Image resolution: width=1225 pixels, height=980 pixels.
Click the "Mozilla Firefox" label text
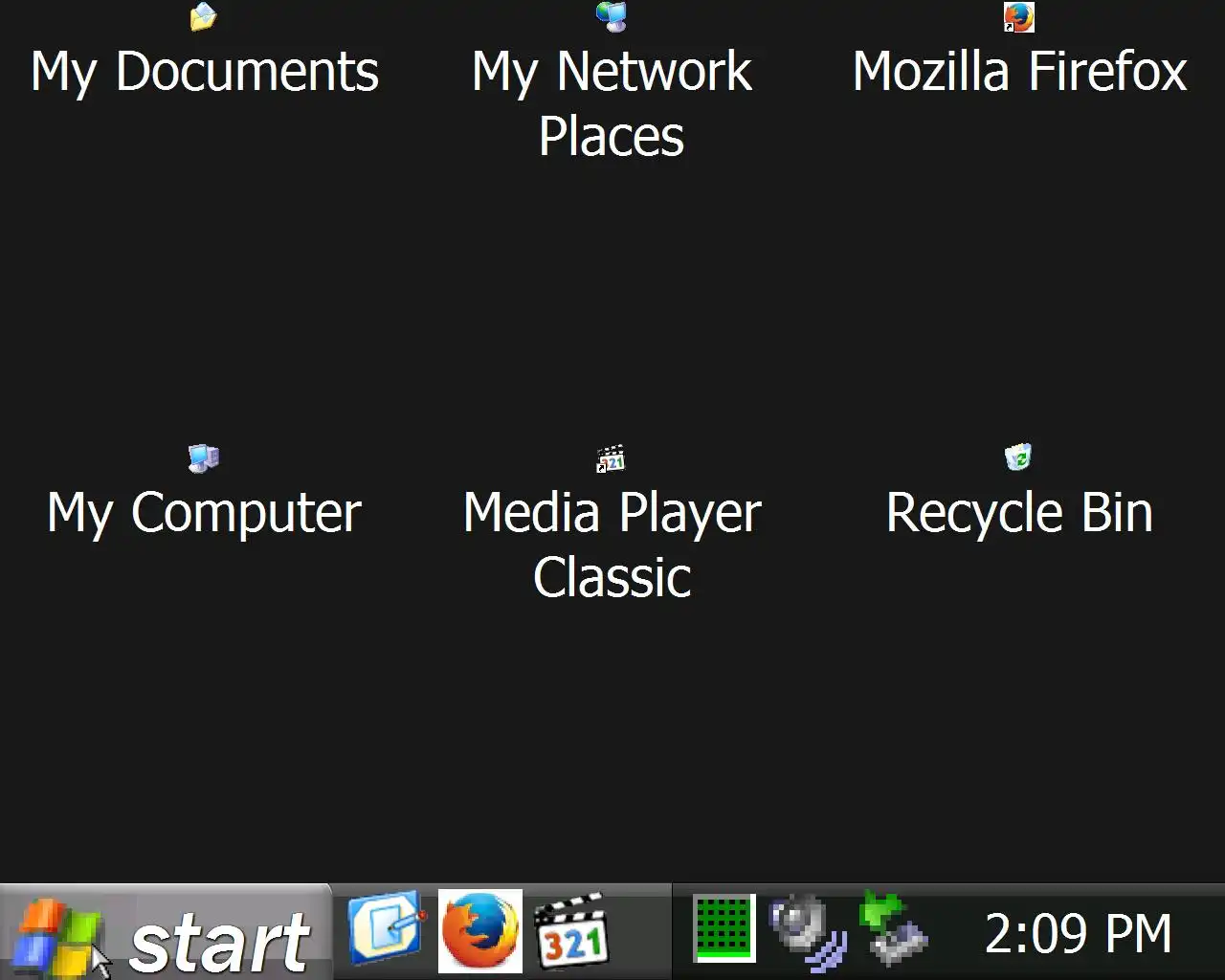[x=1019, y=72]
